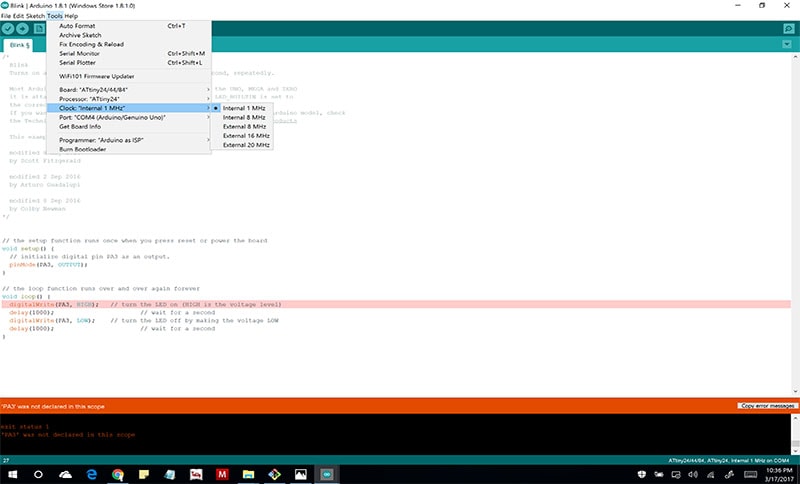Select the Internal 1 MHz clock option
800x484 pixels.
(242, 108)
